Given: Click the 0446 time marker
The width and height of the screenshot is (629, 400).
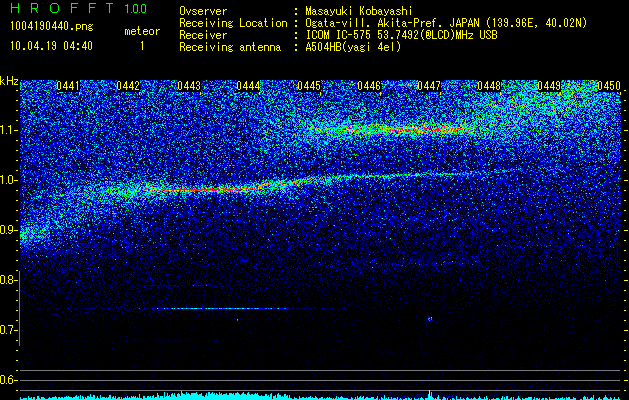Looking at the screenshot, I should point(369,86).
